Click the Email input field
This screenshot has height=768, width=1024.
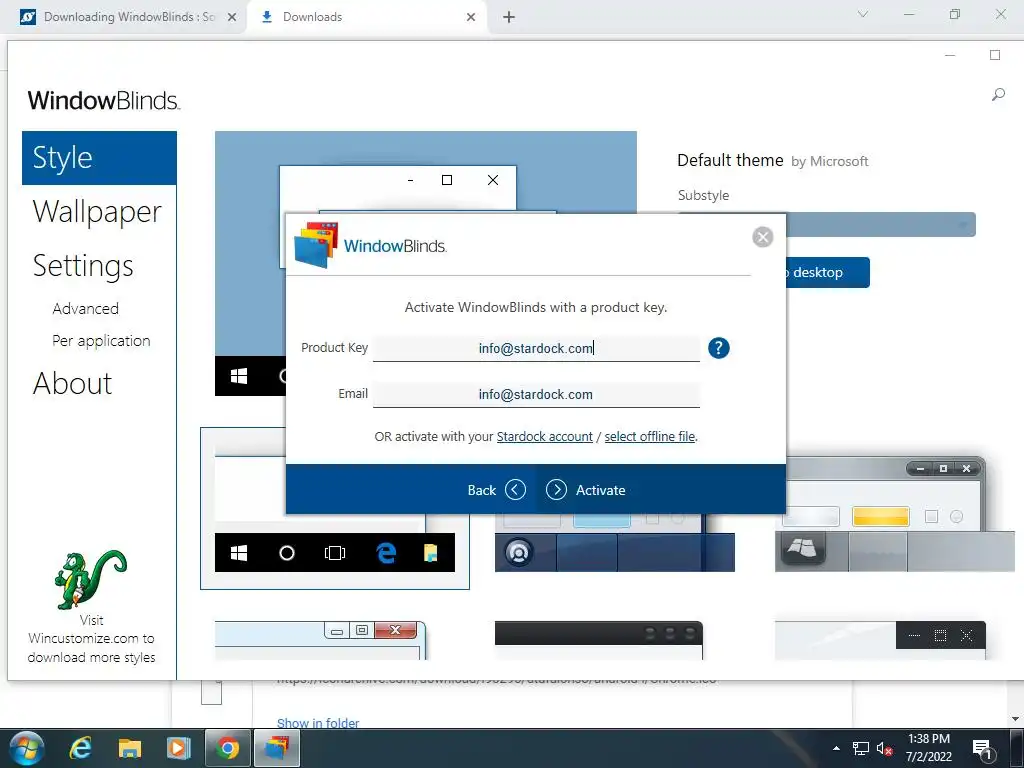point(536,394)
